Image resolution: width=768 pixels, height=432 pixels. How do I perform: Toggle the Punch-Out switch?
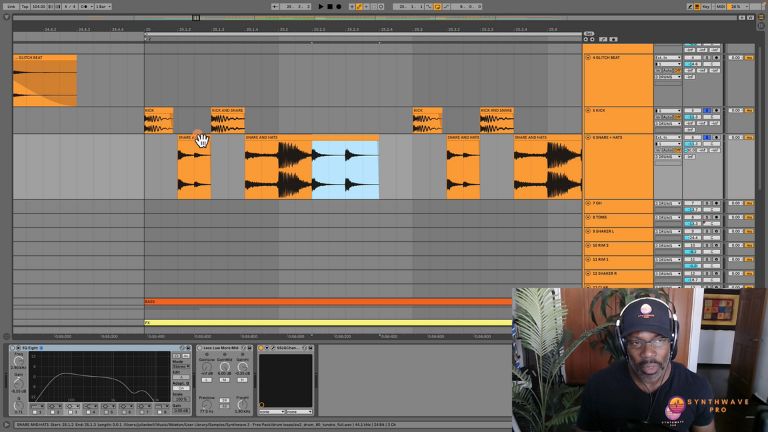(x=446, y=6)
